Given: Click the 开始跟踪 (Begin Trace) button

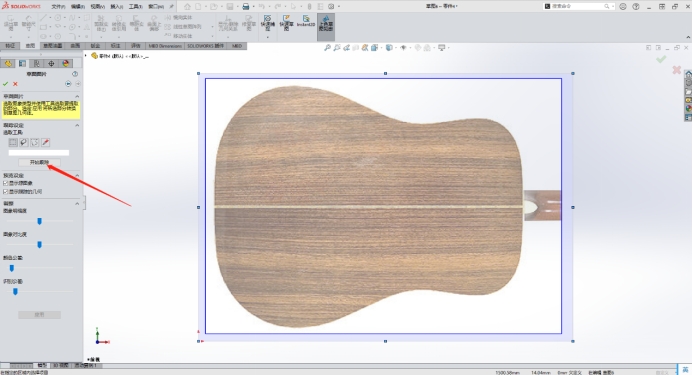Looking at the screenshot, I should click(x=39, y=162).
